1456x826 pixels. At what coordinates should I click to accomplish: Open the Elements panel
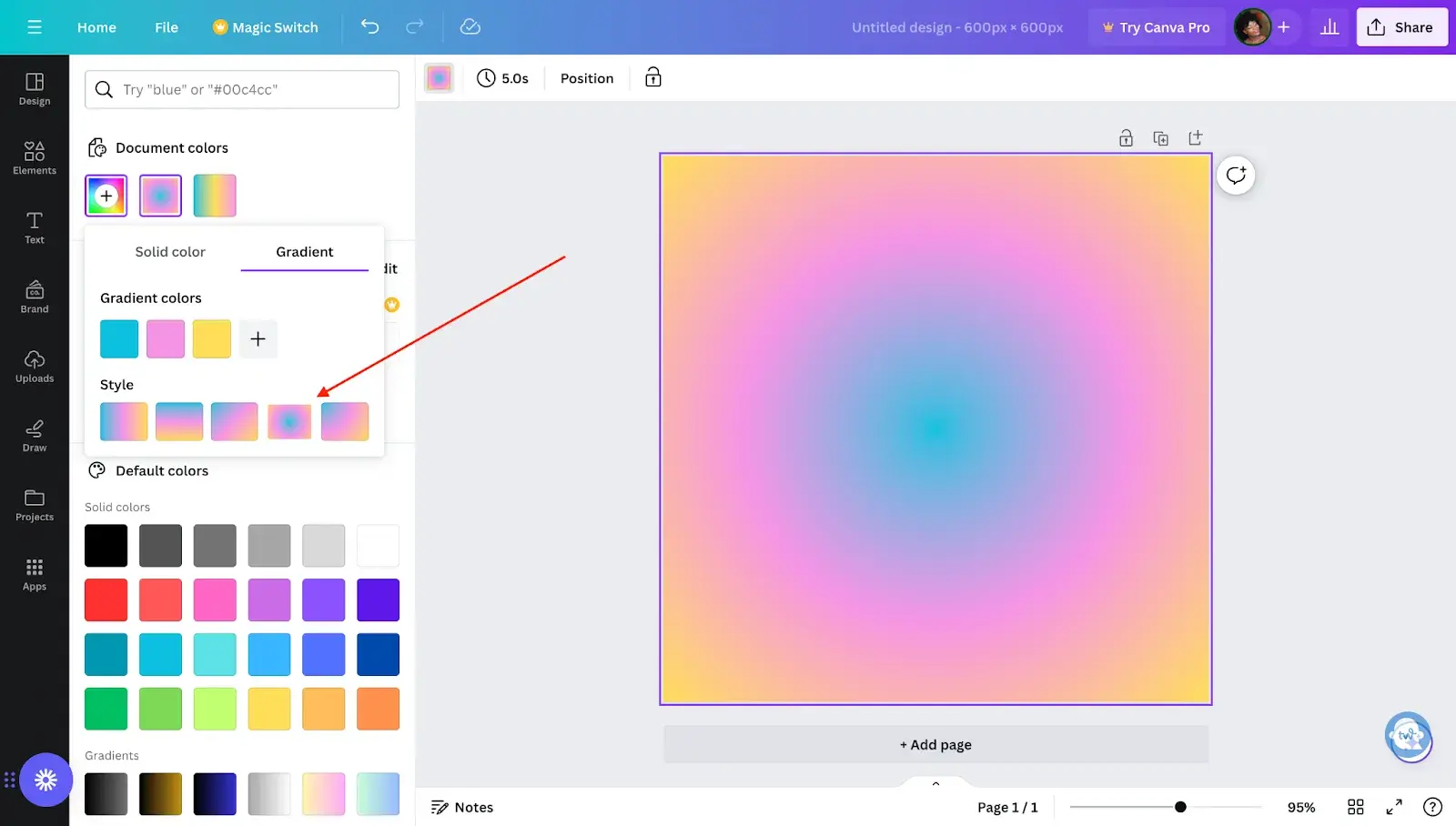[x=35, y=158]
